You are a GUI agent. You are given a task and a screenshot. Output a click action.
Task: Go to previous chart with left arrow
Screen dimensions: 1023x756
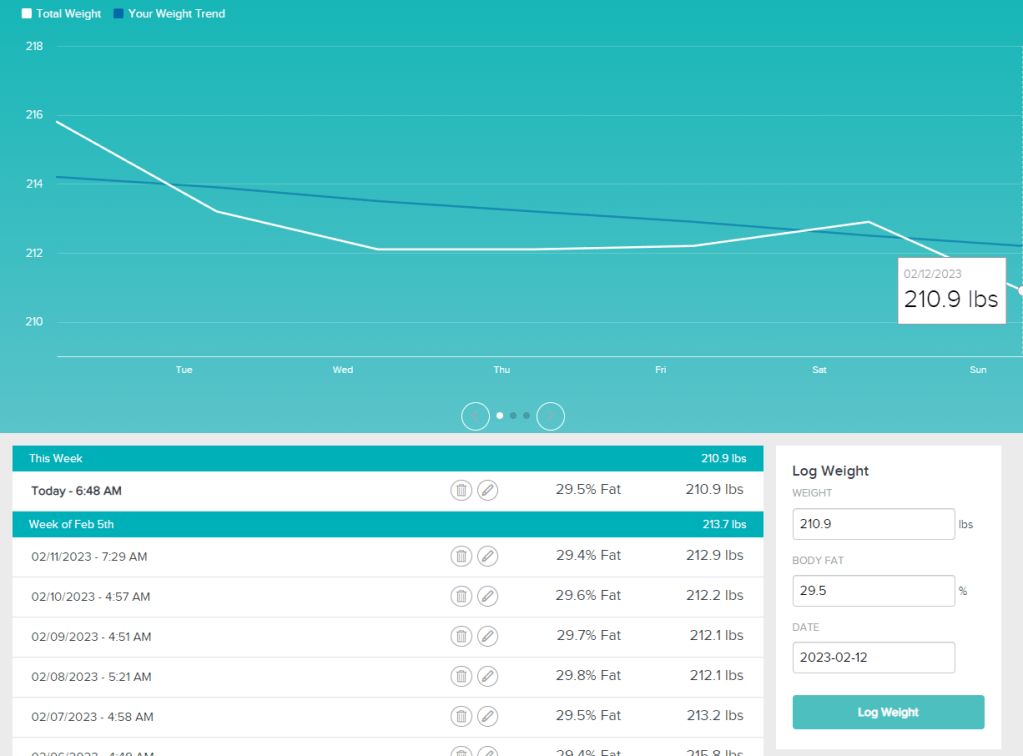[475, 416]
